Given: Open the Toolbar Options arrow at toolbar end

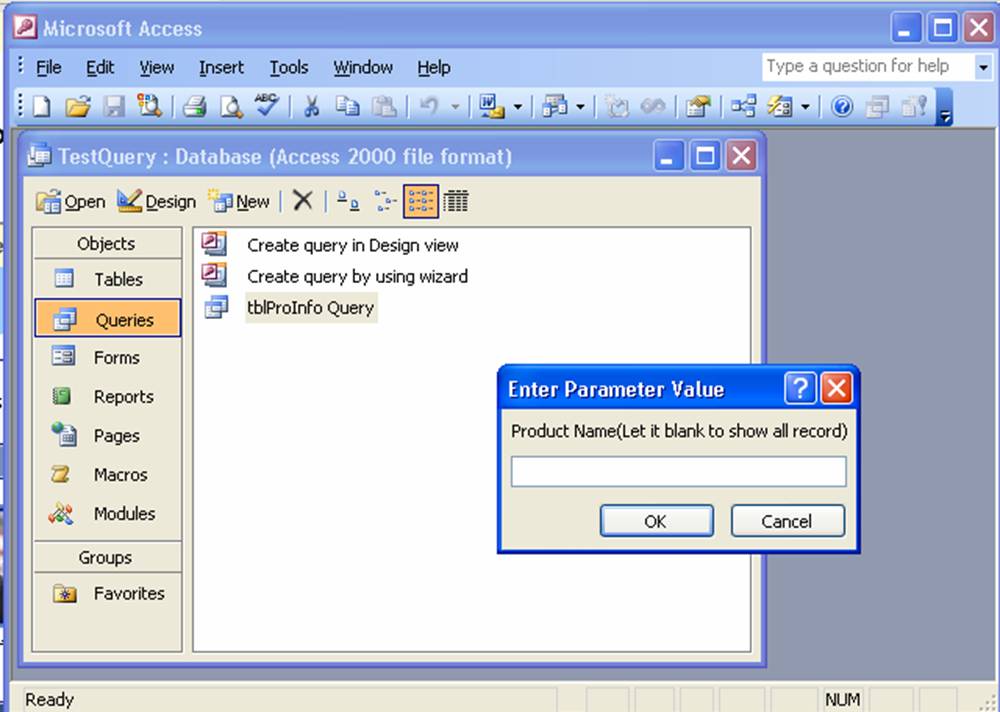Looking at the screenshot, I should (x=945, y=108).
